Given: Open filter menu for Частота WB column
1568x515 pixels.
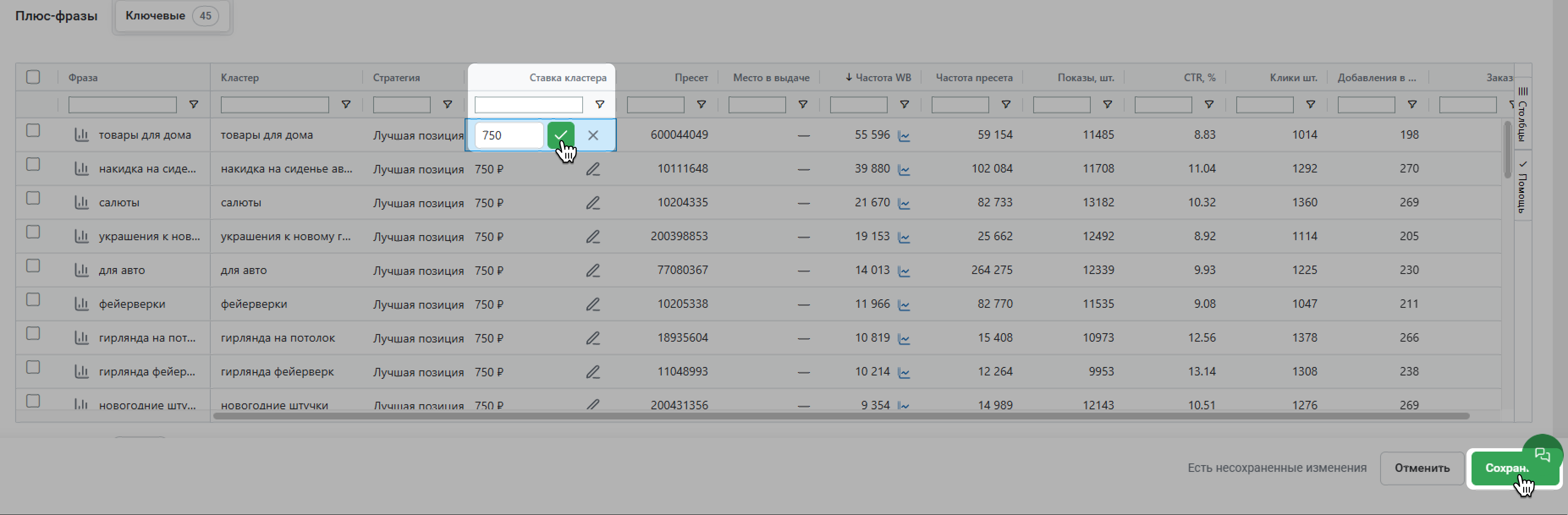Looking at the screenshot, I should tap(905, 104).
